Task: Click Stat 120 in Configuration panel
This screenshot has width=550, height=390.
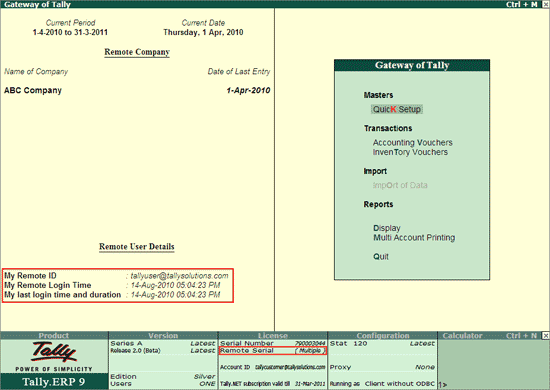Action: coord(382,344)
